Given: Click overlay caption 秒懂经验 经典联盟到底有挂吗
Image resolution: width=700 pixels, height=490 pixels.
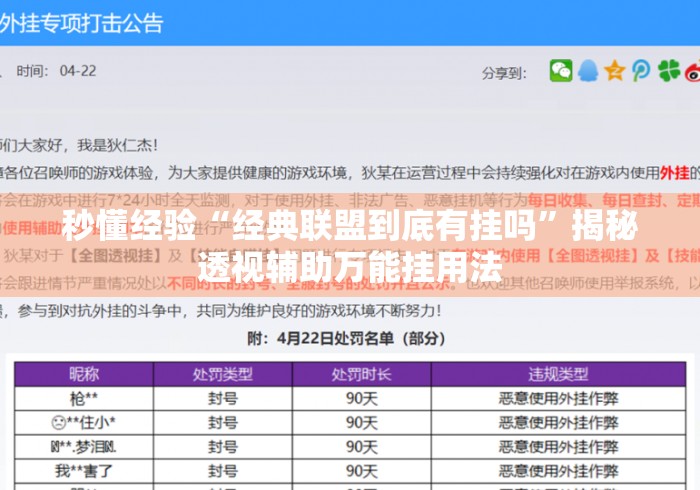Looking at the screenshot, I should 350,225.
